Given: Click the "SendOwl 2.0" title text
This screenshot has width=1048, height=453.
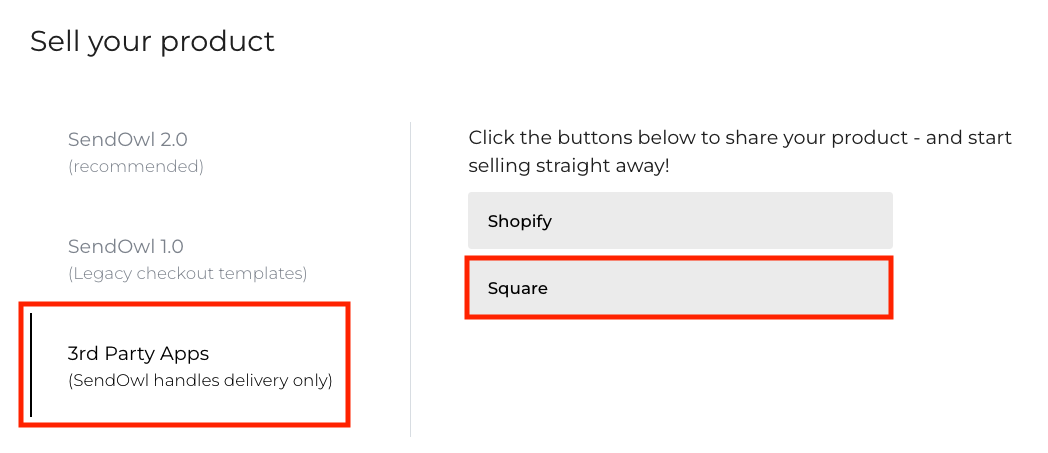Looking at the screenshot, I should coord(127,139).
